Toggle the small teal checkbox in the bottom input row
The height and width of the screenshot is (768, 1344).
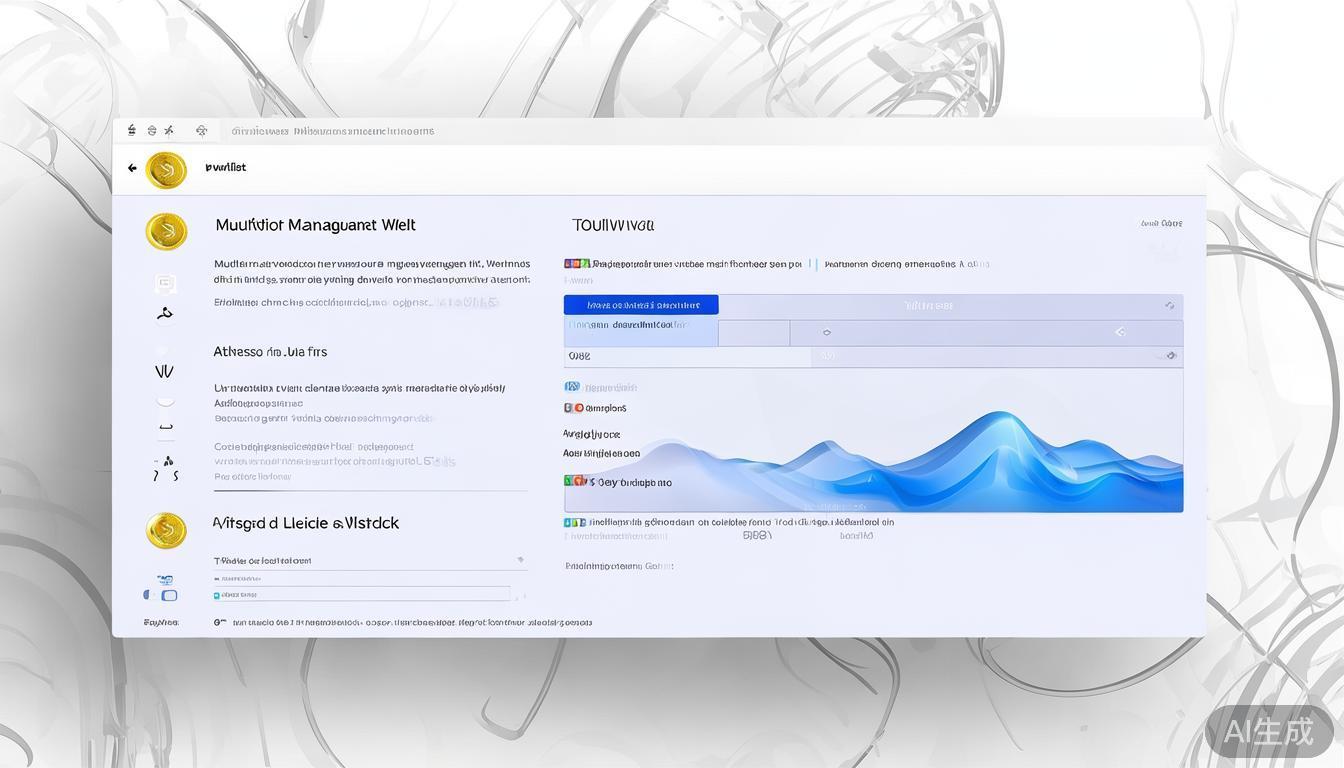tap(217, 595)
